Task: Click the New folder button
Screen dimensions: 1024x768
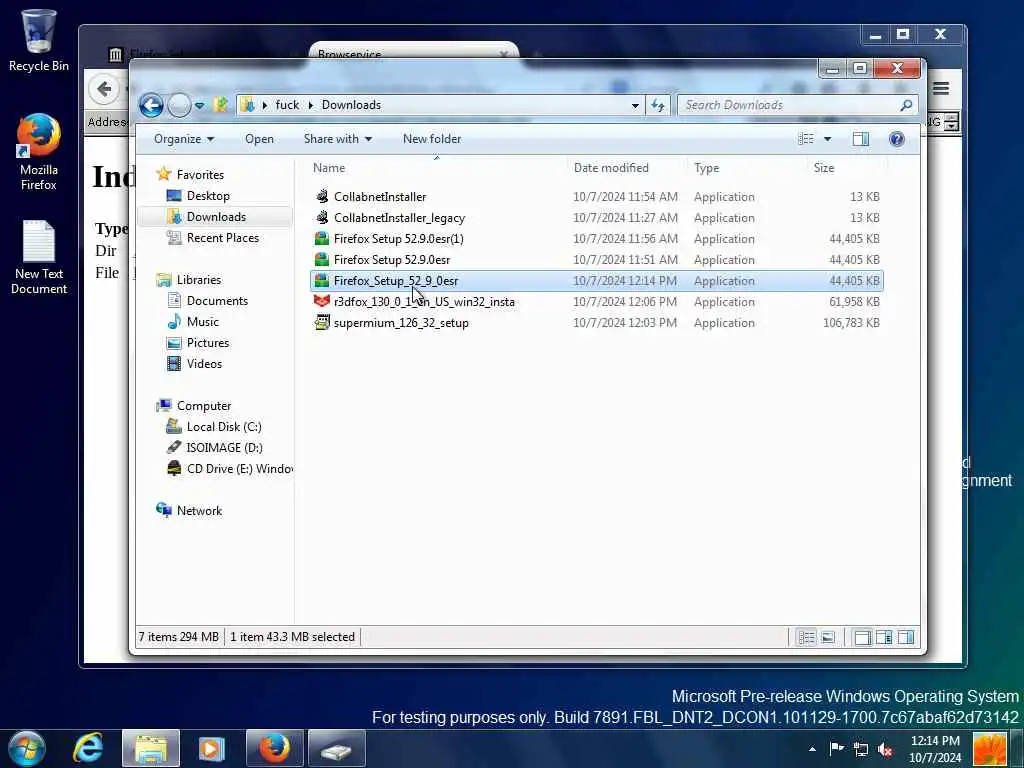Action: point(432,138)
